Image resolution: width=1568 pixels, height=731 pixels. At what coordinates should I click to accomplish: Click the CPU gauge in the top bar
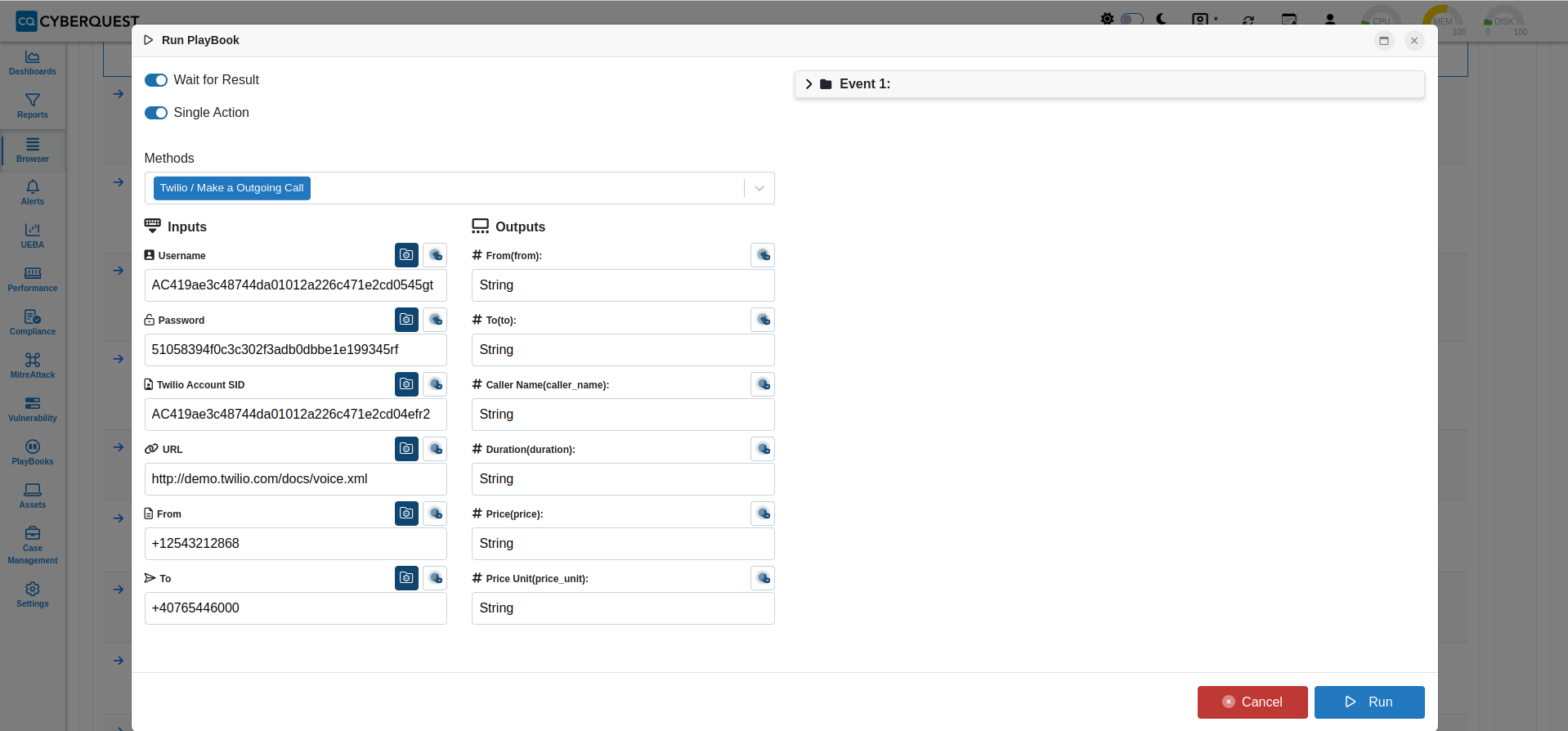pyautogui.click(x=1381, y=20)
